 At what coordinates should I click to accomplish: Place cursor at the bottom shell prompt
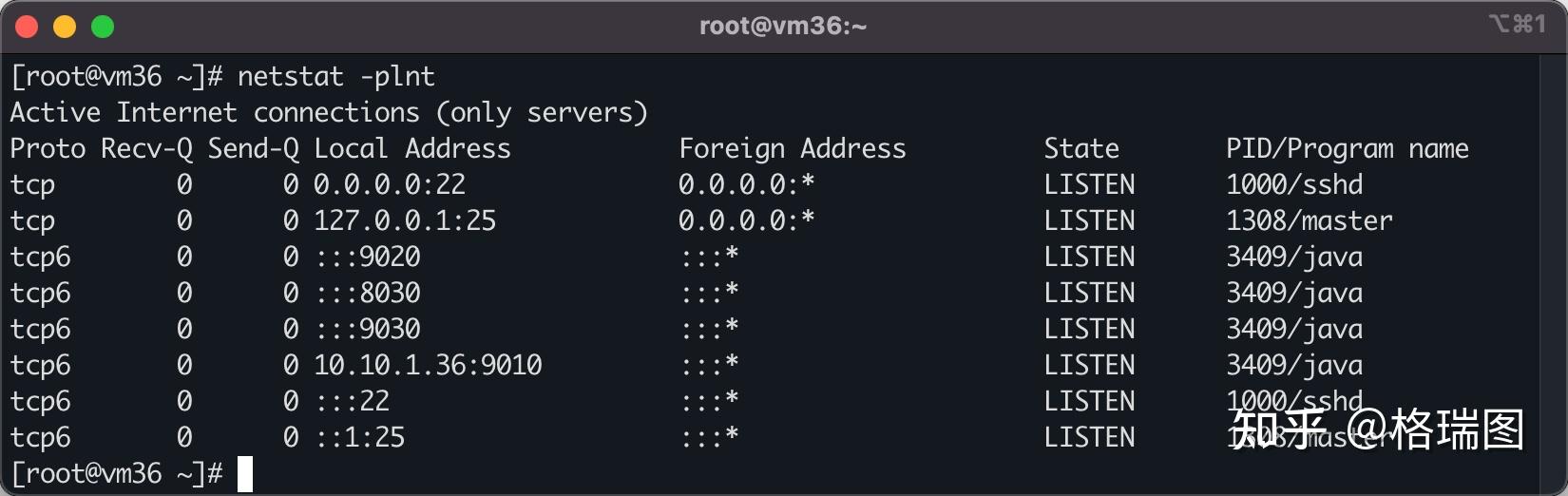tap(245, 473)
